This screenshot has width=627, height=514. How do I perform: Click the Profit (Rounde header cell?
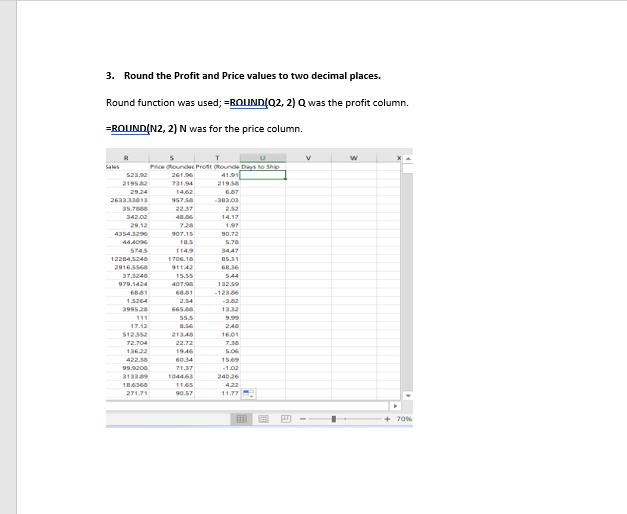point(217,166)
